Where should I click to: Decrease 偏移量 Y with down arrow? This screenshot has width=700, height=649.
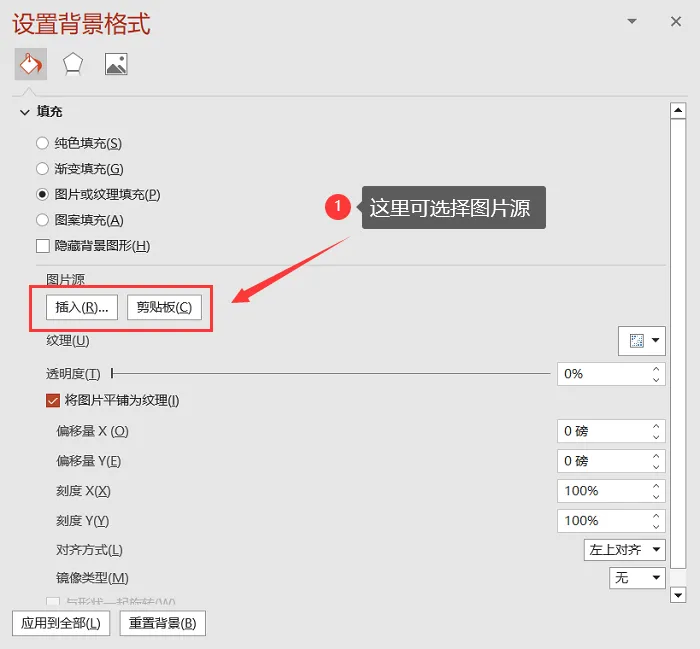coord(656,466)
